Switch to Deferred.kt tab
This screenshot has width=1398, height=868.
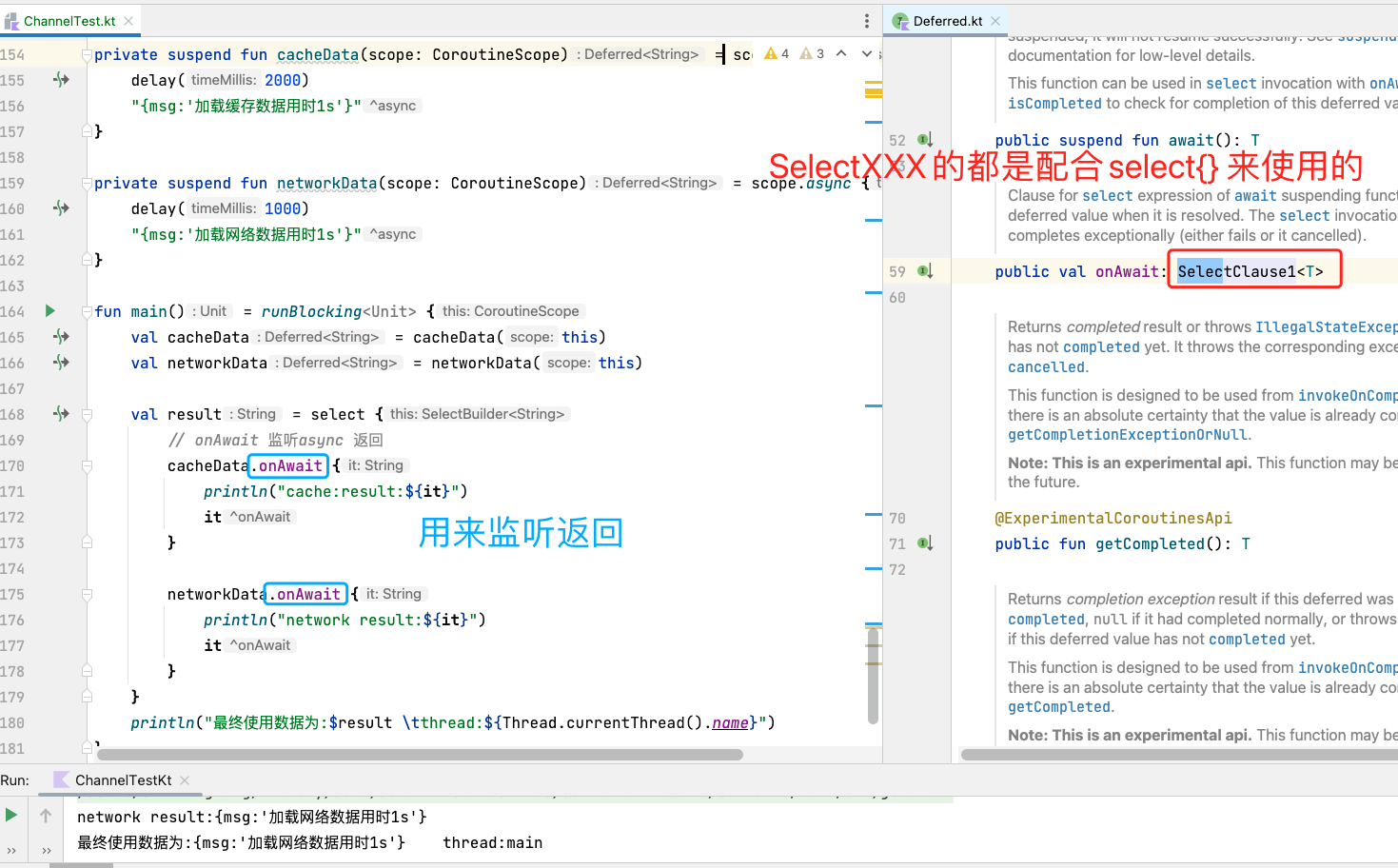click(948, 20)
